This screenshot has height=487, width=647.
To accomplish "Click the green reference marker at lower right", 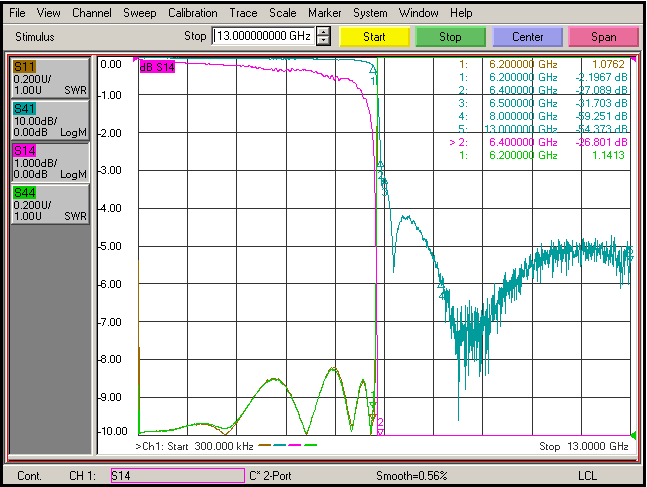I will coord(633,434).
